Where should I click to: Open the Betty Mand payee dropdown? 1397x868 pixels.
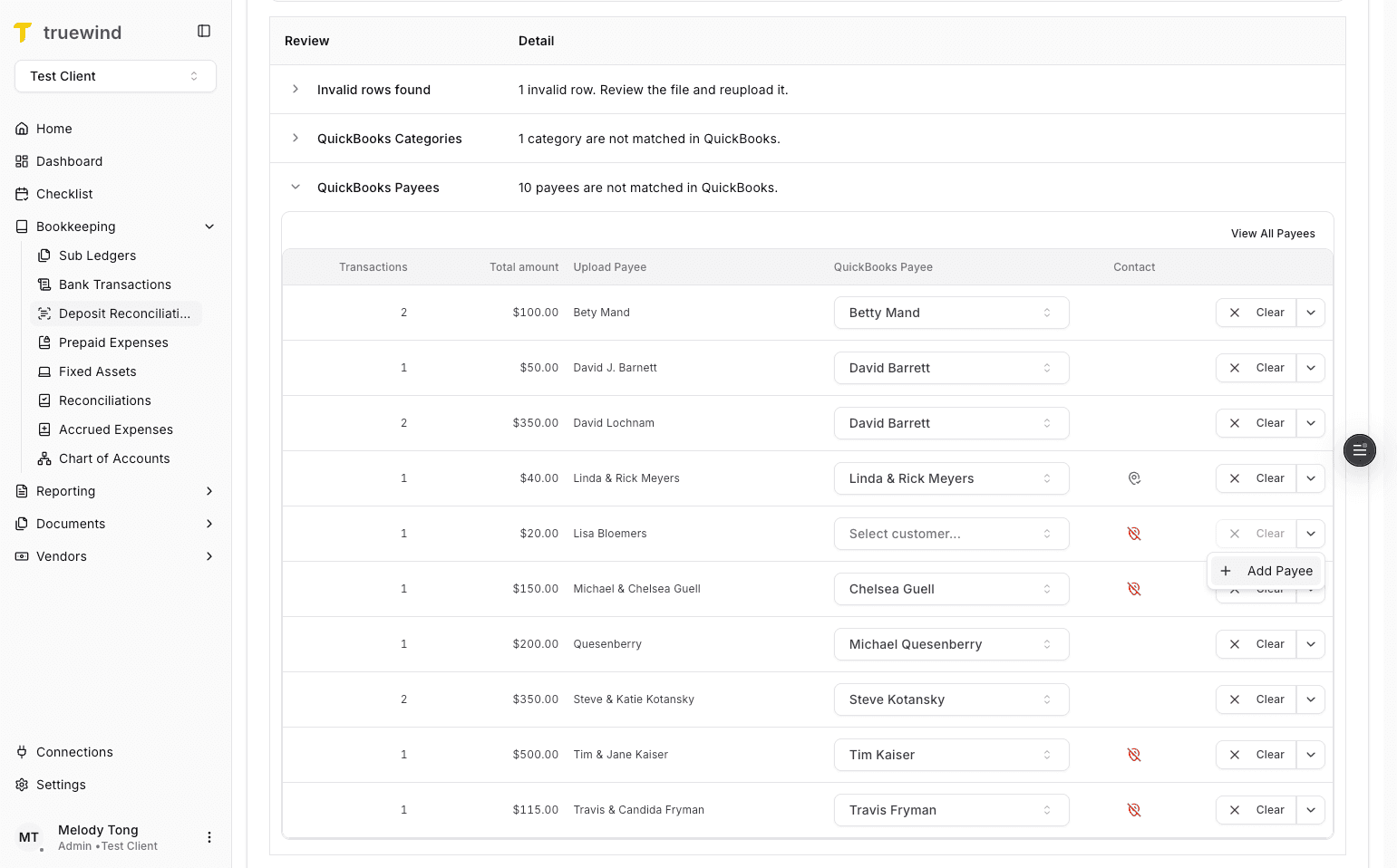951,312
